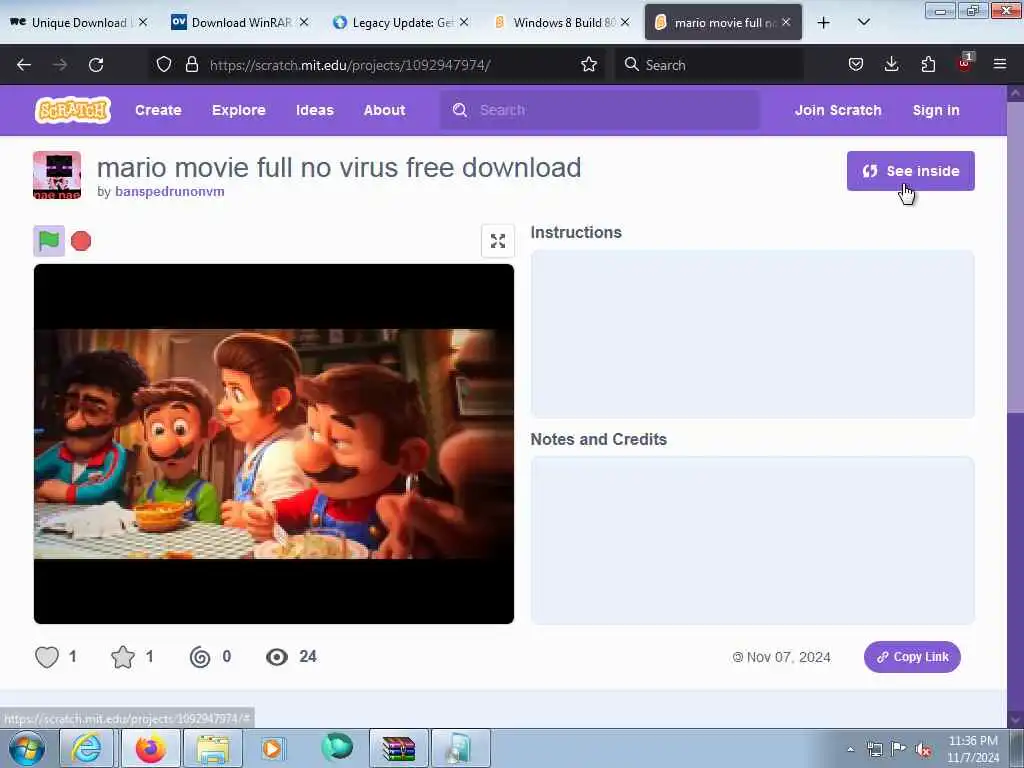Open WinRAR books icon in taskbar

point(399,748)
